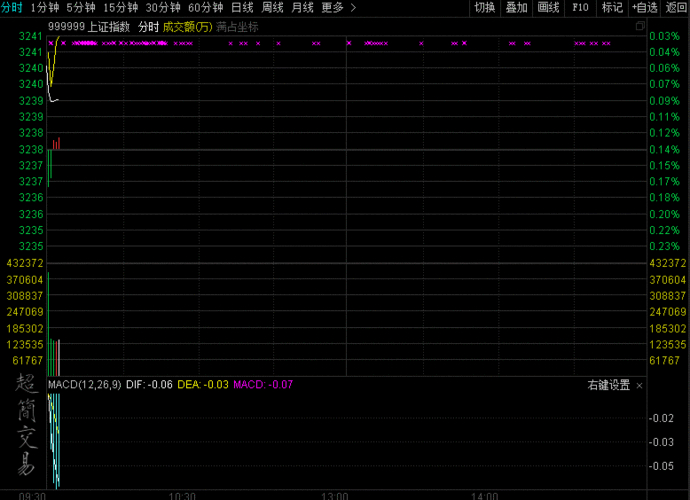Toggle the 成交额(万) volume display
Screen dimensions: 690x500
(187, 26)
